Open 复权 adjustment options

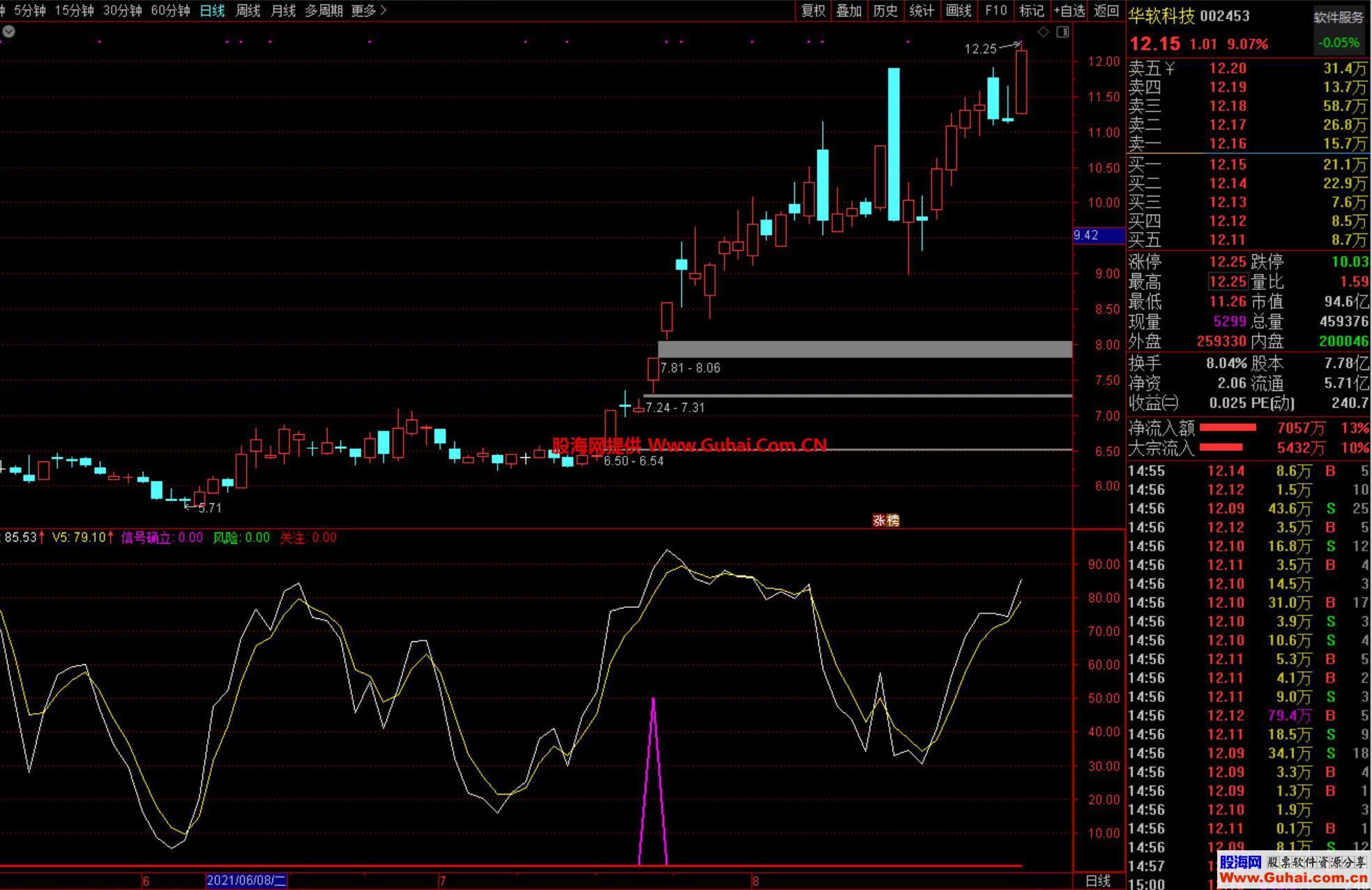click(813, 10)
